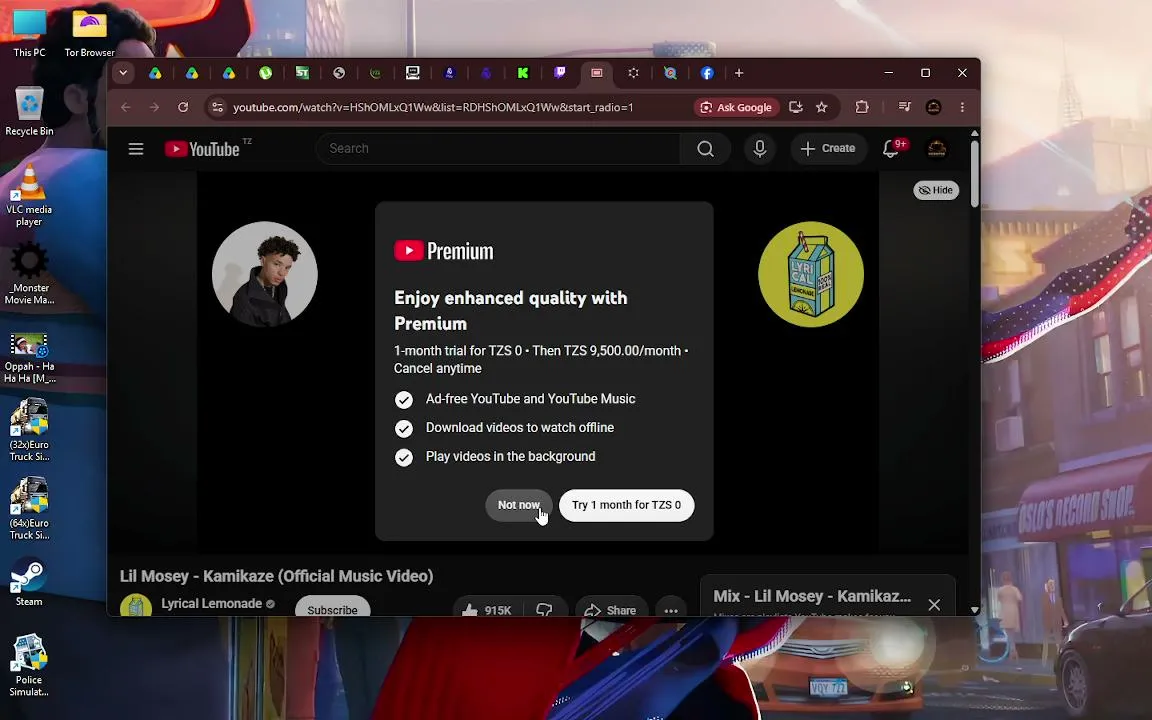Image resolution: width=1152 pixels, height=720 pixels.
Task: Open YouTube account avatar menu
Action: click(x=937, y=149)
